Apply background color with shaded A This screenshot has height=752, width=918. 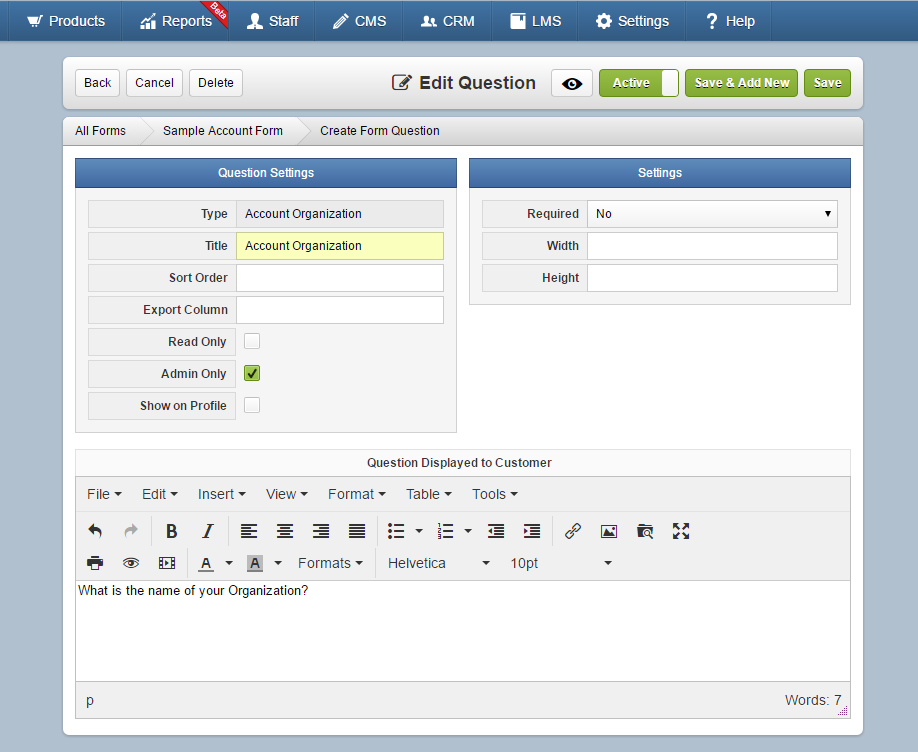(x=255, y=563)
